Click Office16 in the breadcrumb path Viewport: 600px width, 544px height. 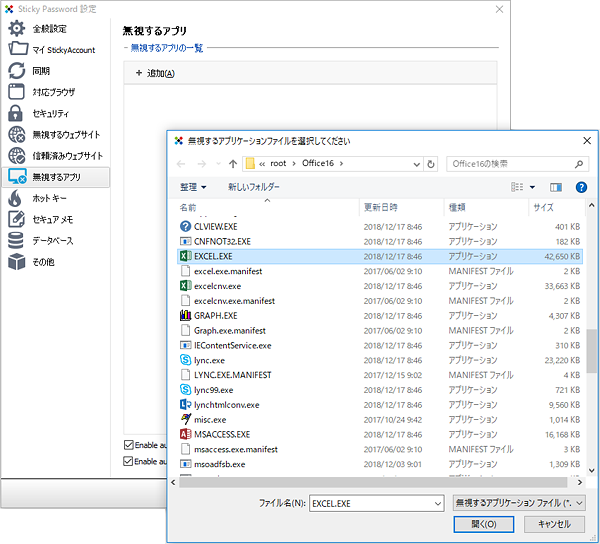click(318, 163)
